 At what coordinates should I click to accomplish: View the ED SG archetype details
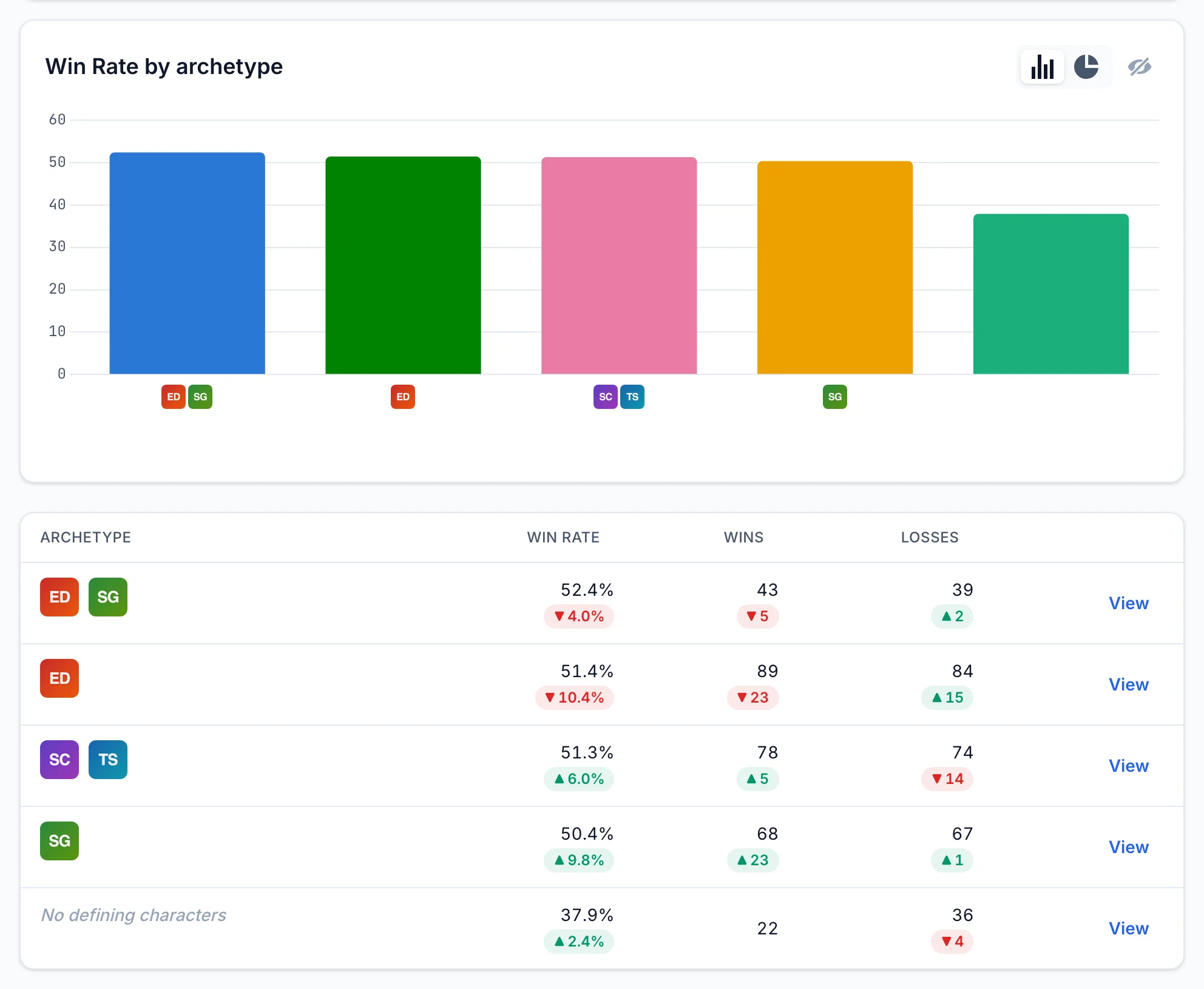click(1129, 603)
